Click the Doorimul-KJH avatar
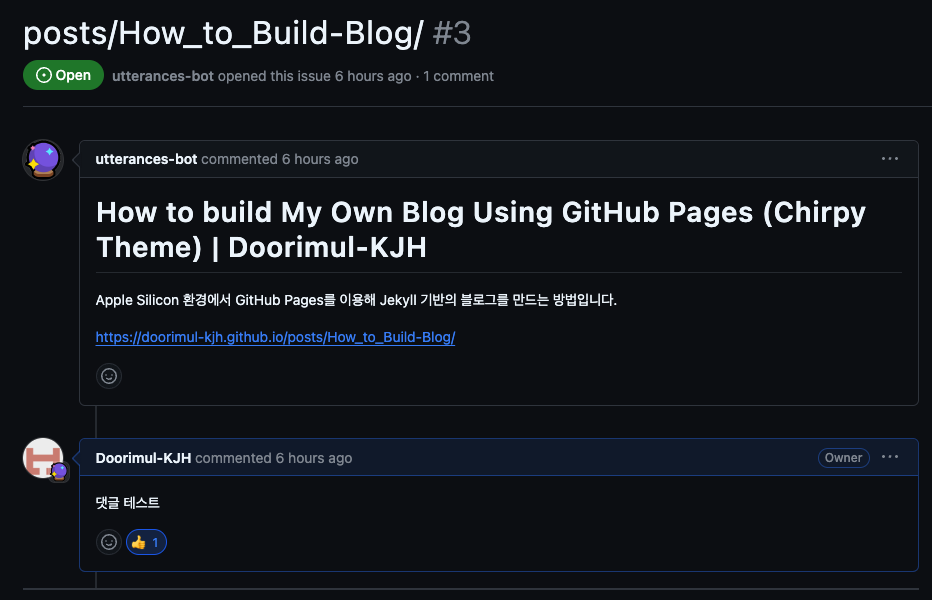This screenshot has width=932, height=600. [x=42, y=457]
